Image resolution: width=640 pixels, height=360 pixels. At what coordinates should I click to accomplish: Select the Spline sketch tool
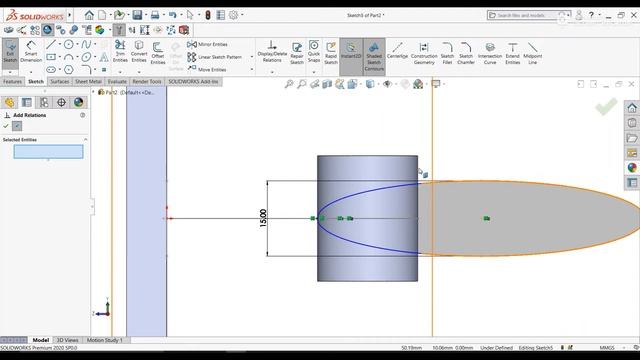(86, 44)
